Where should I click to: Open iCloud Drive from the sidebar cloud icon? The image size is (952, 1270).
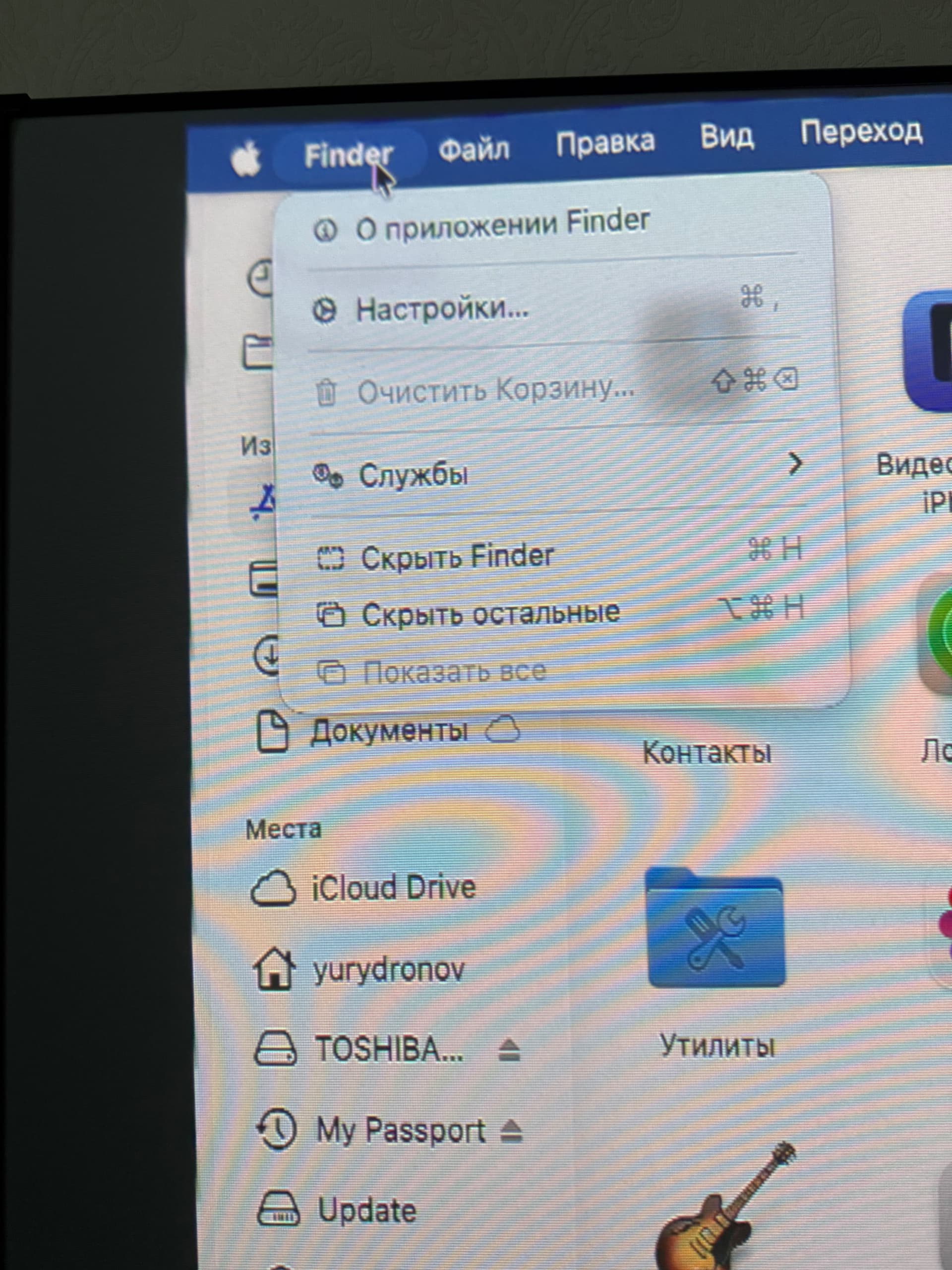[275, 887]
